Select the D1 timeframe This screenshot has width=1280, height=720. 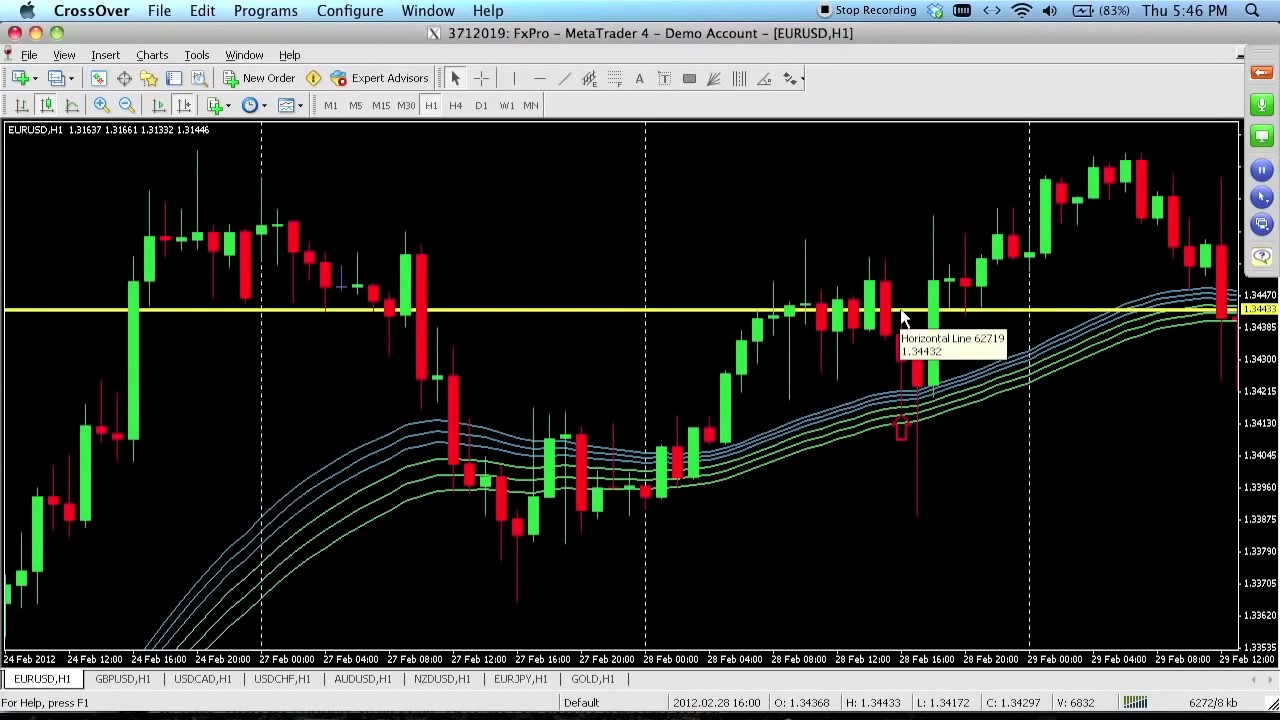pos(481,105)
